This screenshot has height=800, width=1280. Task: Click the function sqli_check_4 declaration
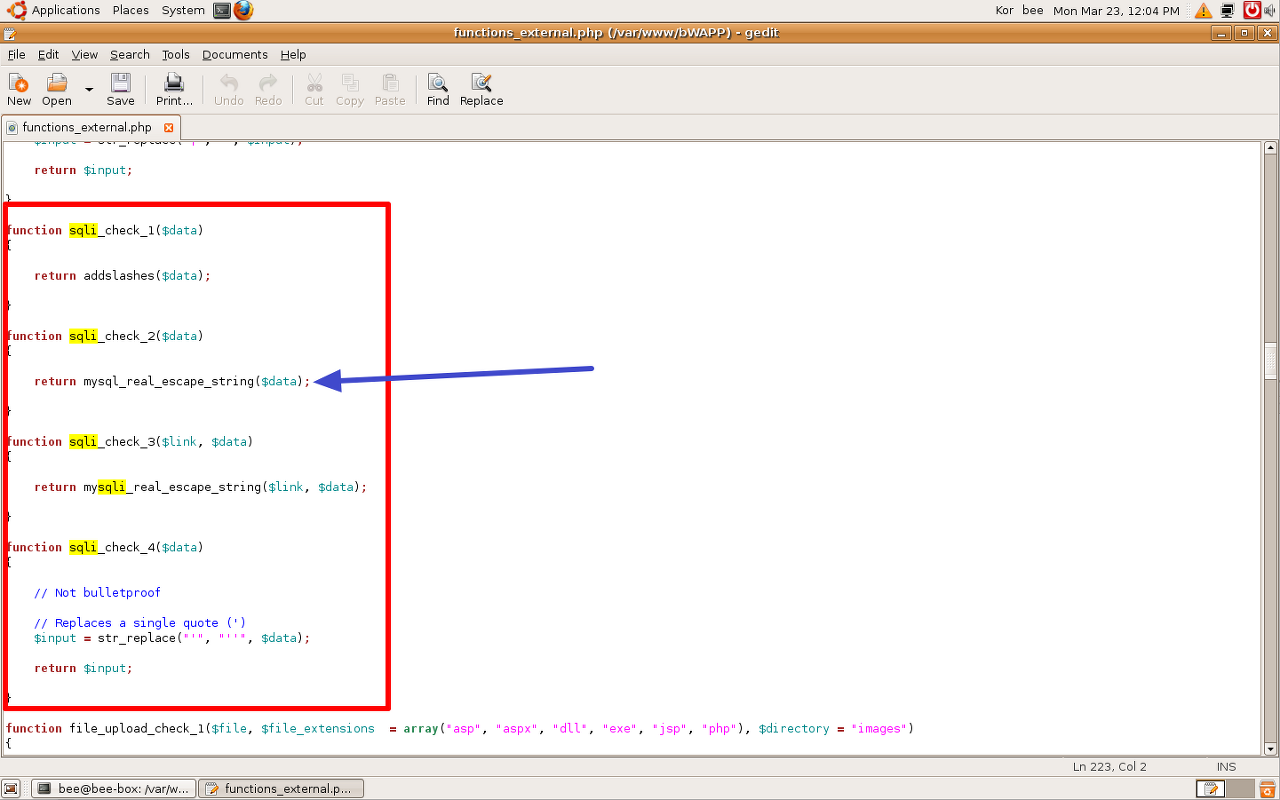click(105, 548)
